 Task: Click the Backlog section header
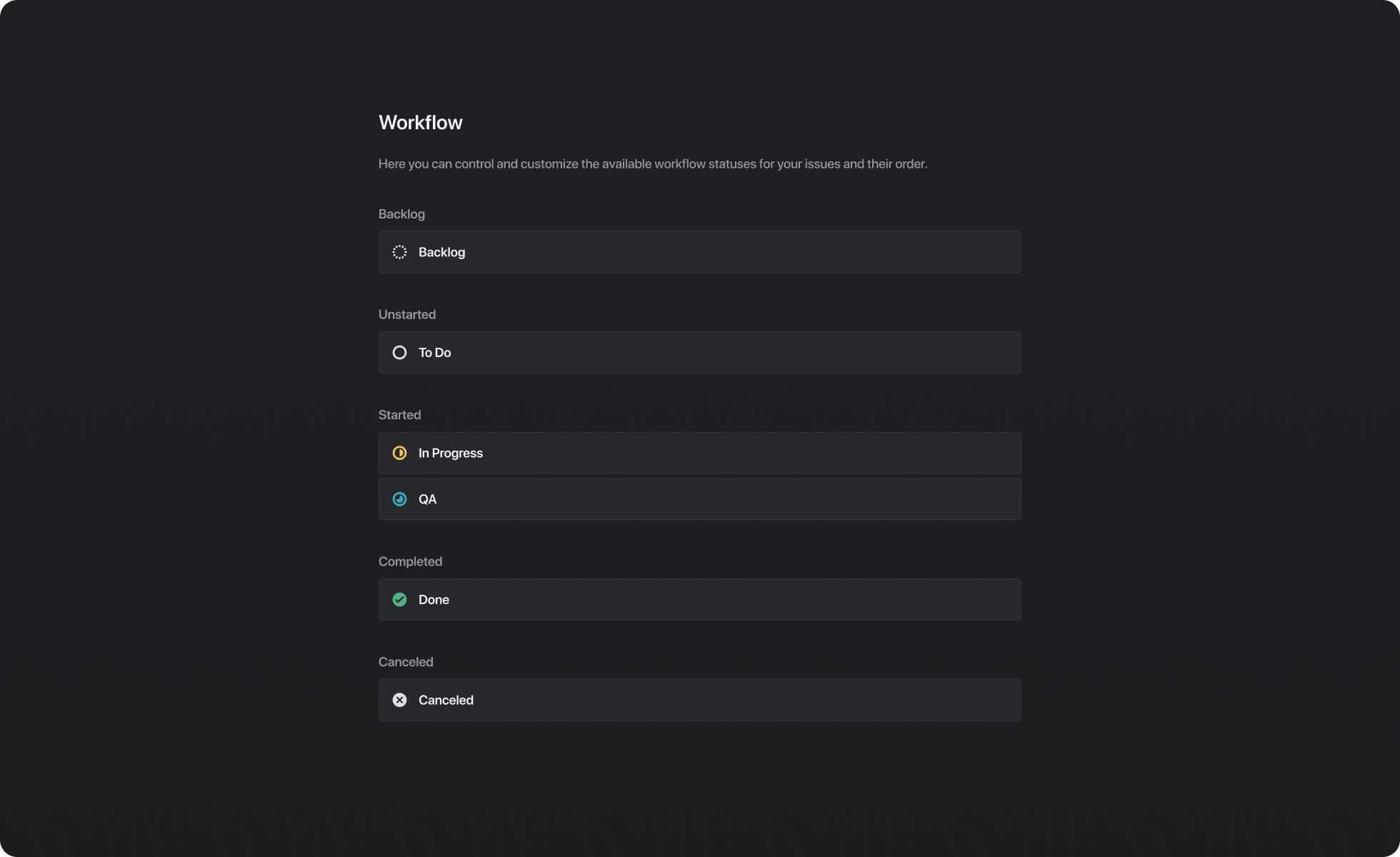401,214
